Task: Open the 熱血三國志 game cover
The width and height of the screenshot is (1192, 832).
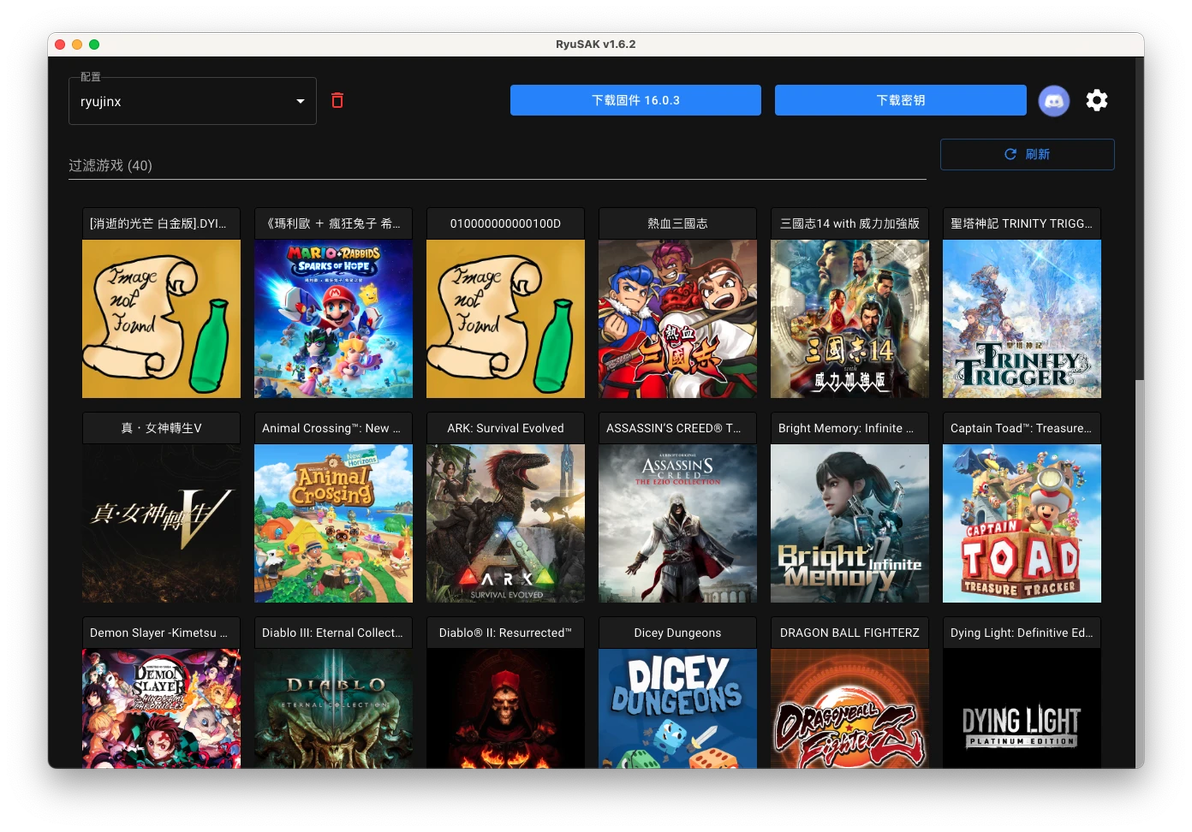Action: click(677, 319)
